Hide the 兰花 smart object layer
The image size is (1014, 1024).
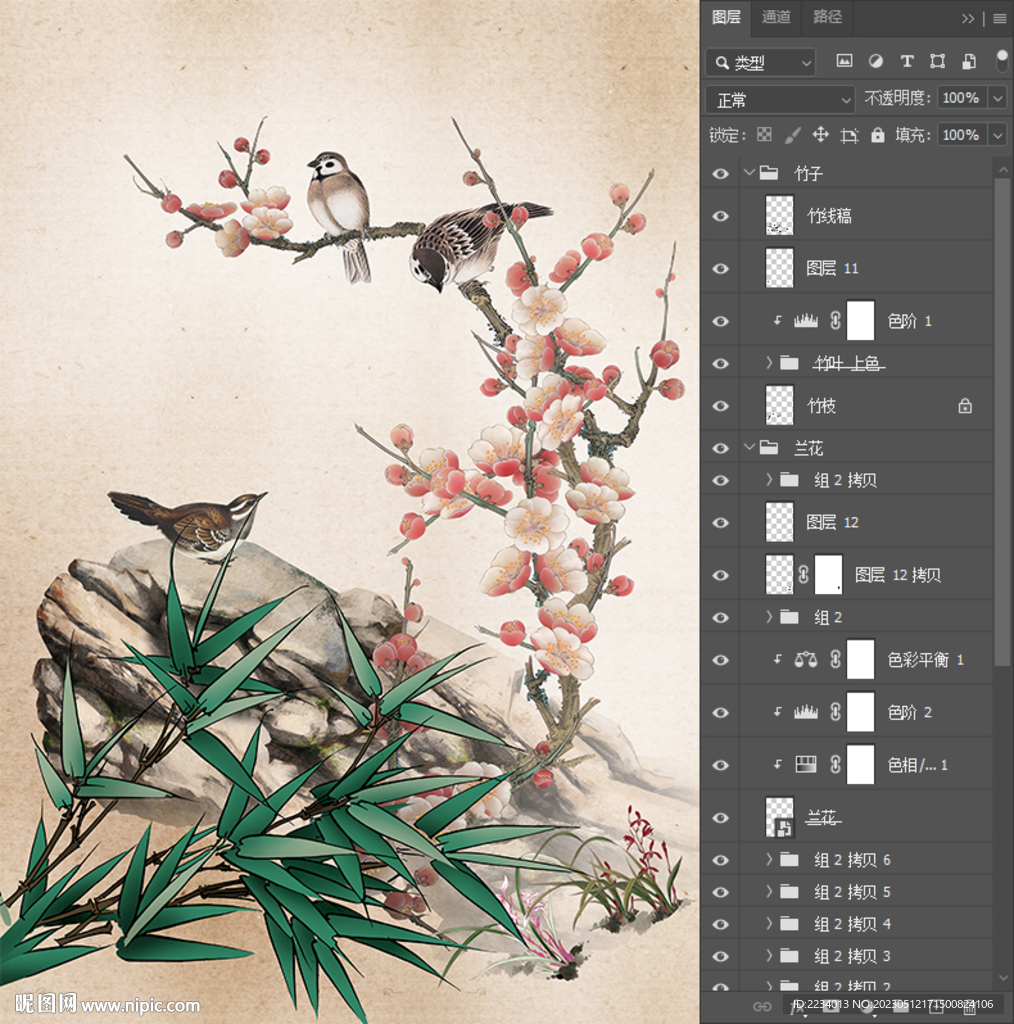coord(720,818)
